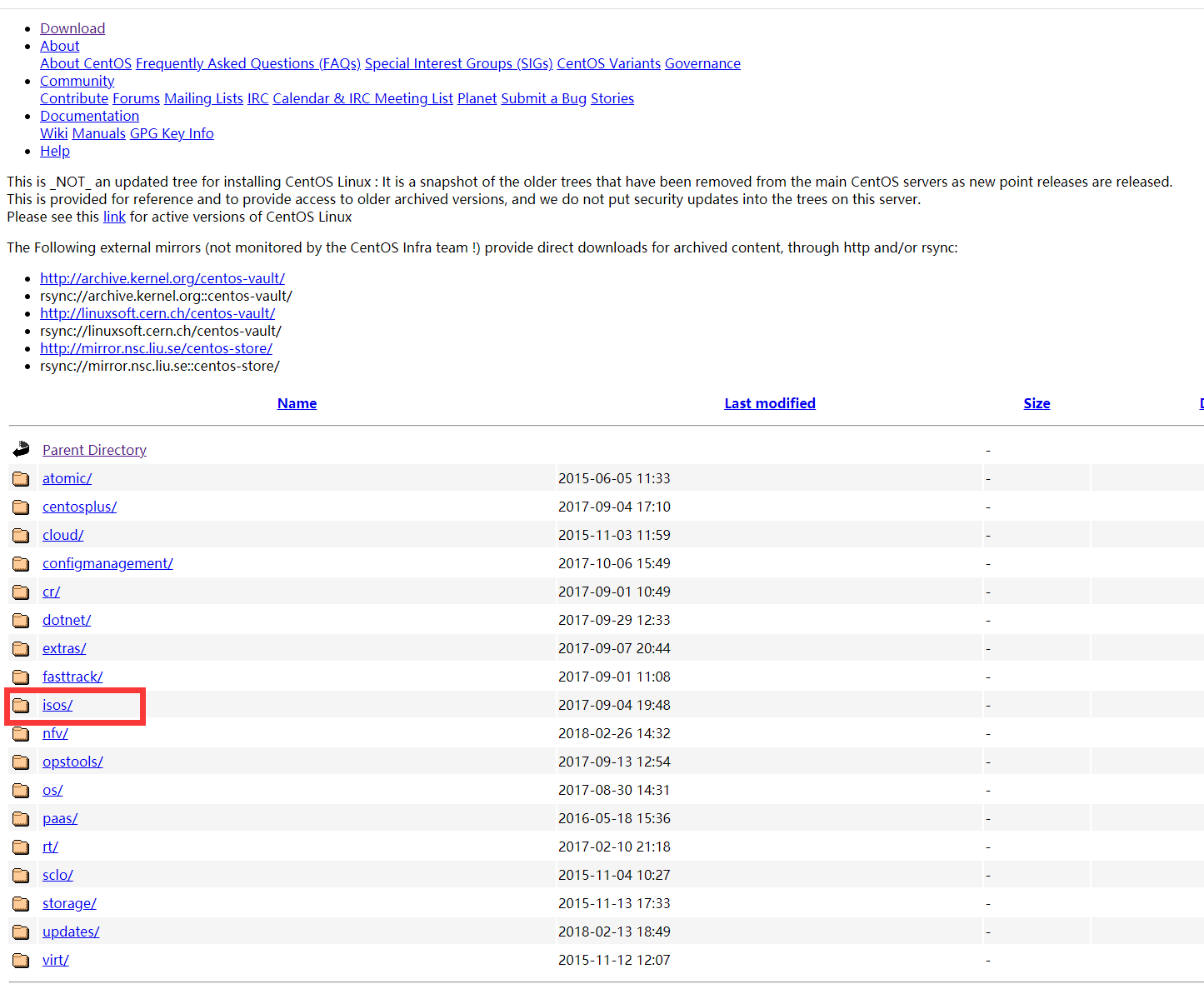The height and width of the screenshot is (989, 1204).
Task: Click the nfv/ folder icon
Action: [21, 733]
